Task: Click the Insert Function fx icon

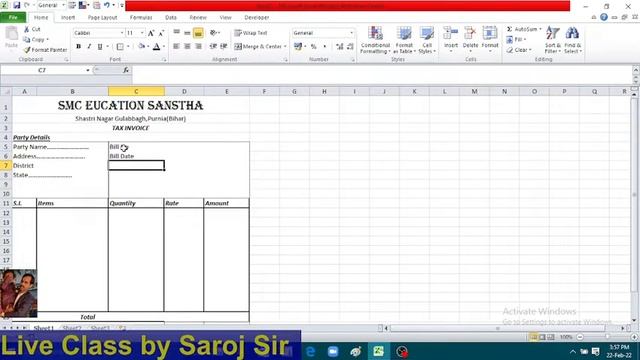Action: coord(126,70)
